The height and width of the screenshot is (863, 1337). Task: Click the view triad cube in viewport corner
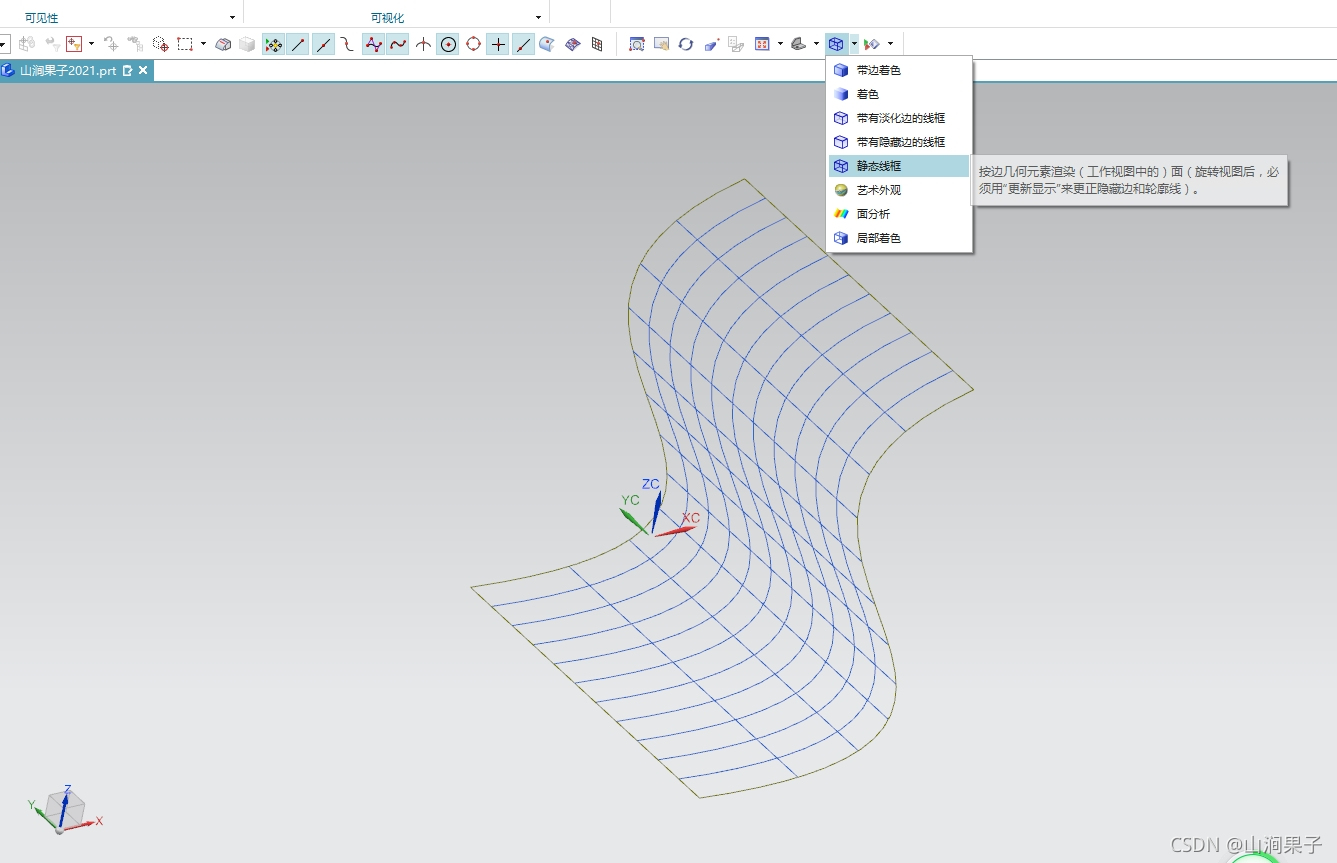[66, 810]
